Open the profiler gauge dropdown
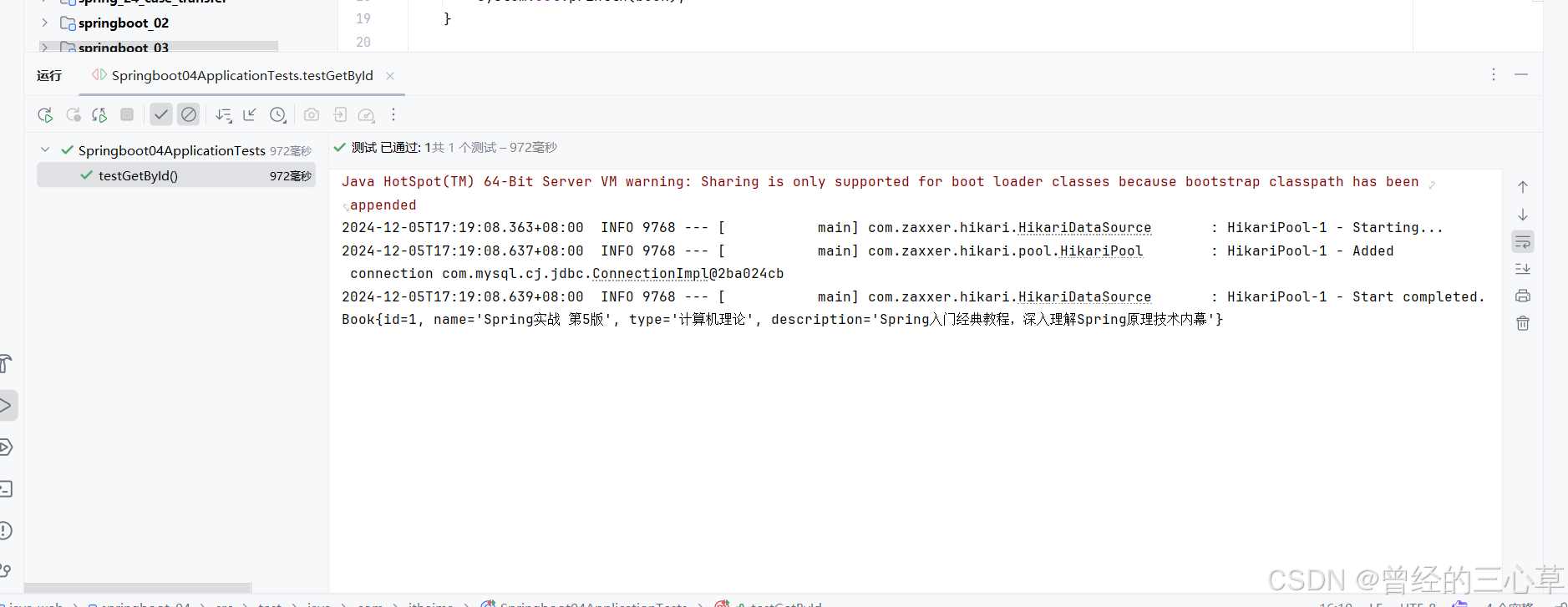This screenshot has width=1568, height=607. (367, 115)
